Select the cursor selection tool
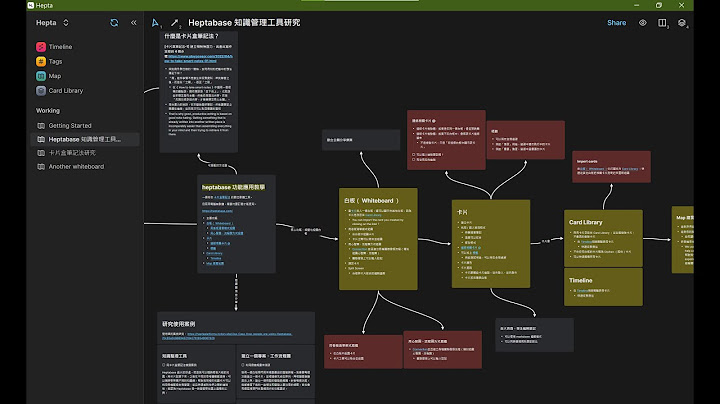Viewport: 720px width, 404px height. (155, 22)
